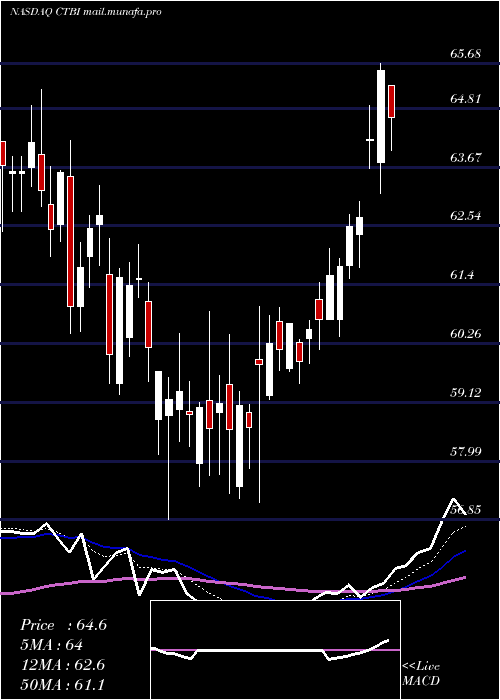Click the 60.26 price level label
The image size is (500, 700).
click(466, 334)
